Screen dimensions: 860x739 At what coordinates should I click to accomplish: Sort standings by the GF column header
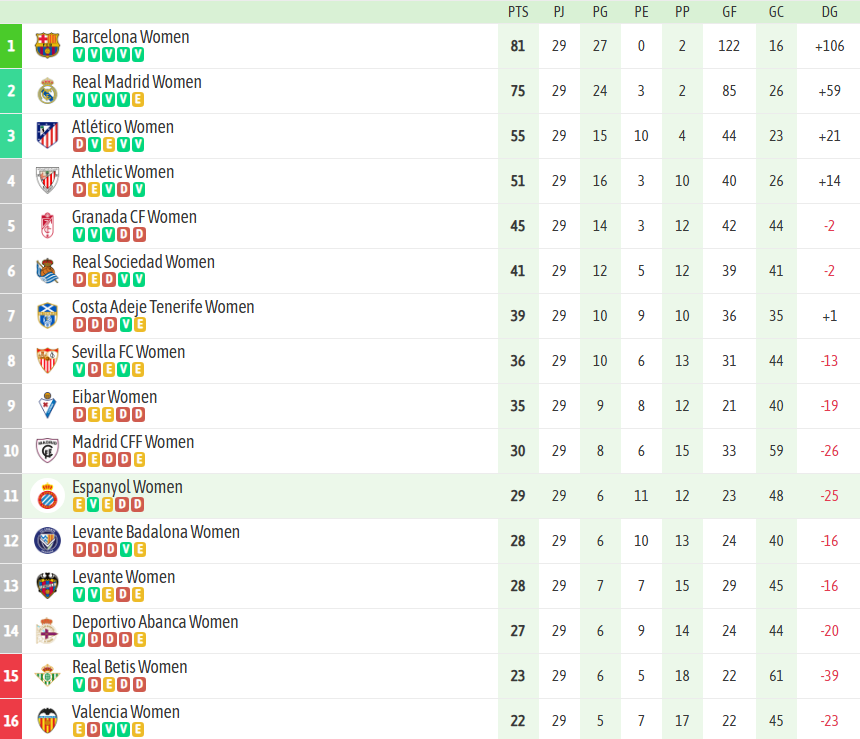(x=729, y=11)
